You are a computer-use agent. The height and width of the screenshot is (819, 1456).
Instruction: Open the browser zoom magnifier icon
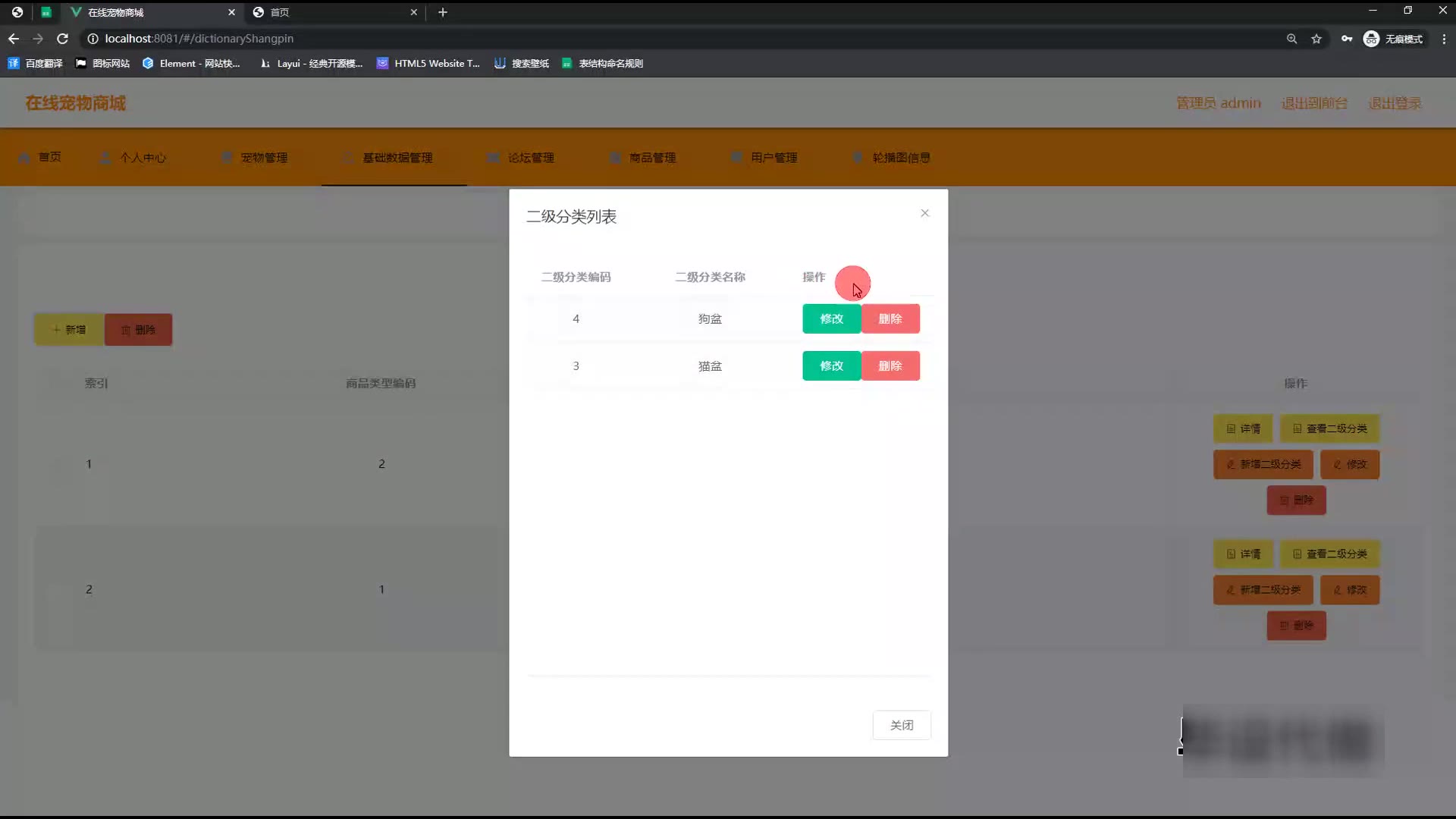tap(1291, 39)
